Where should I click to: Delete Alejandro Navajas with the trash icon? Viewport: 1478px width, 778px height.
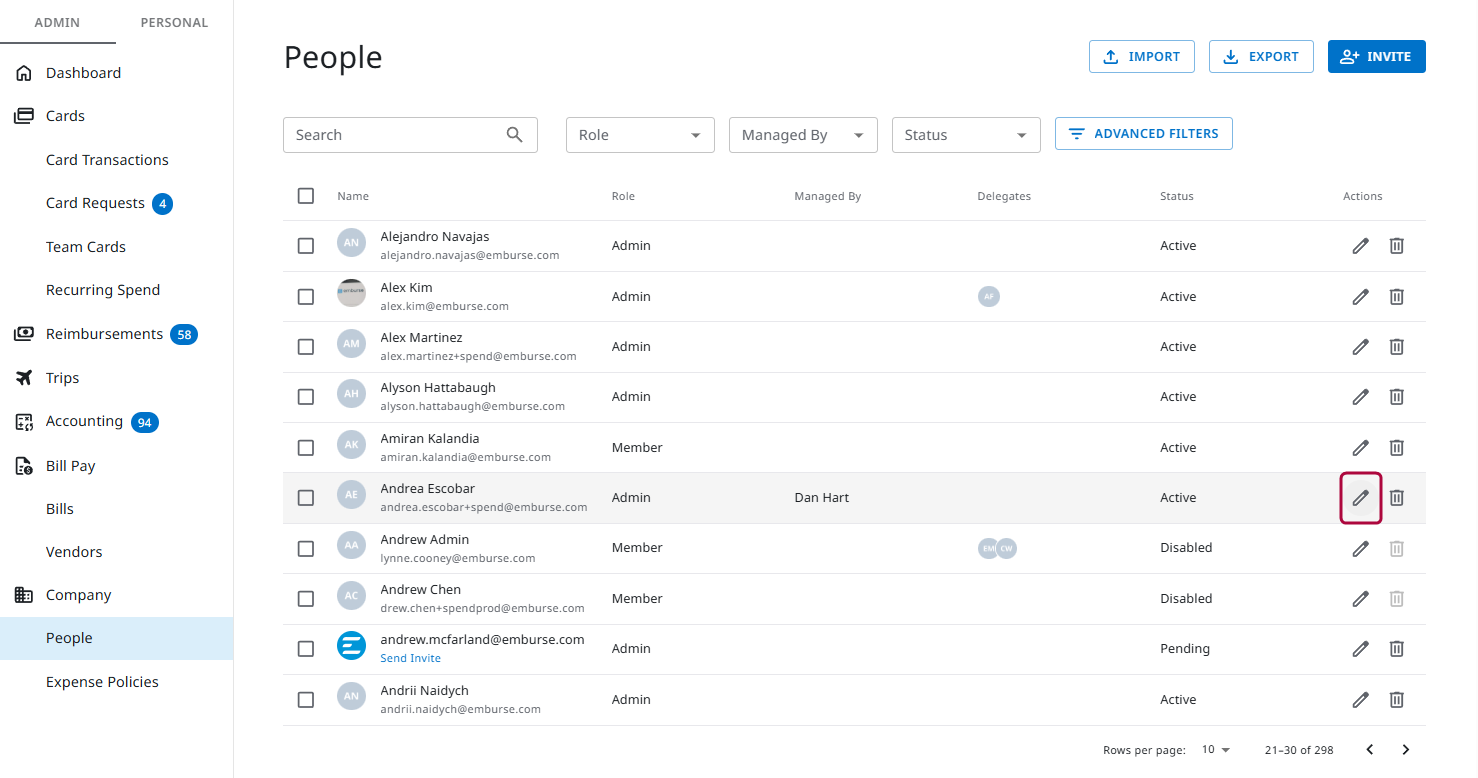[1396, 245]
